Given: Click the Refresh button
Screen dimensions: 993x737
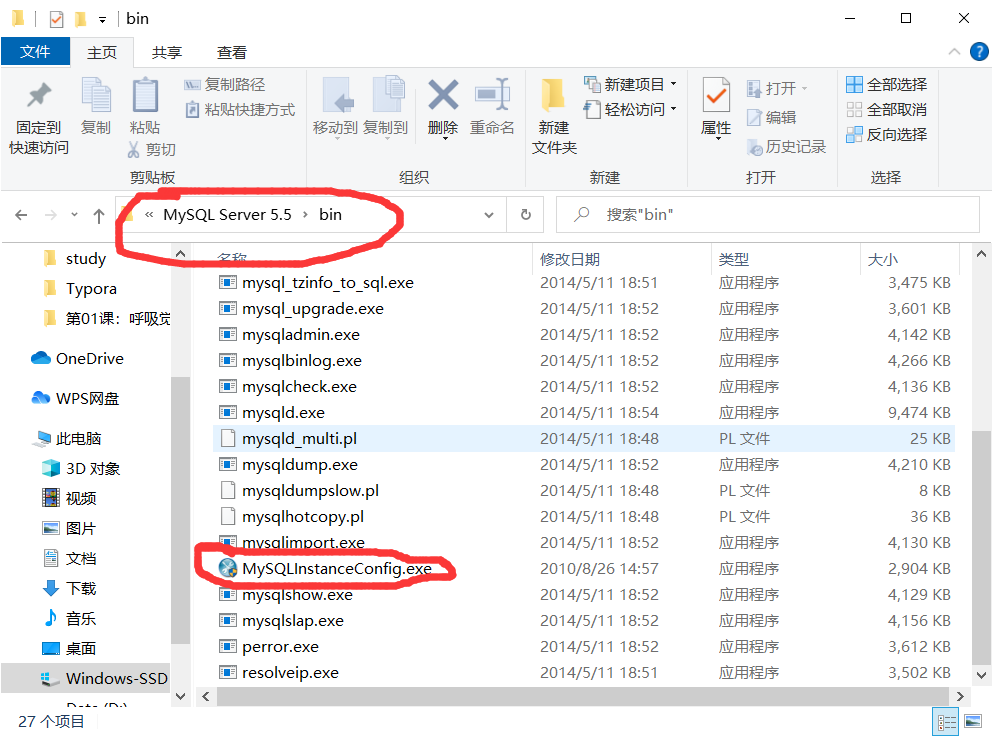Looking at the screenshot, I should 526,215.
